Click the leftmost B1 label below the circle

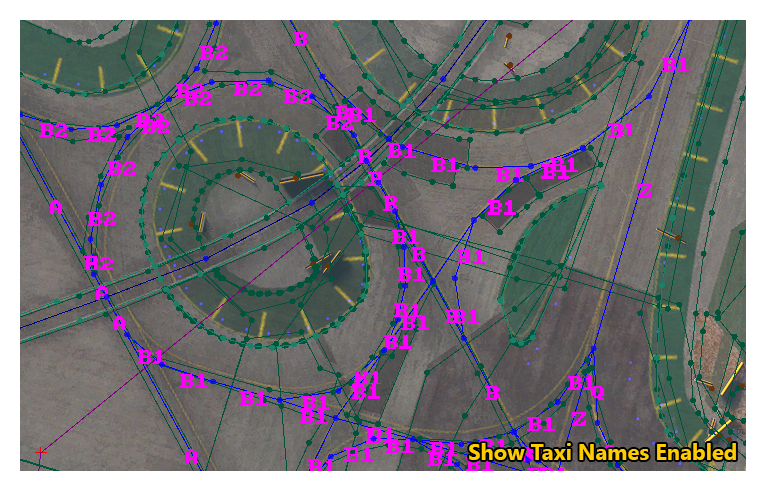click(x=151, y=357)
